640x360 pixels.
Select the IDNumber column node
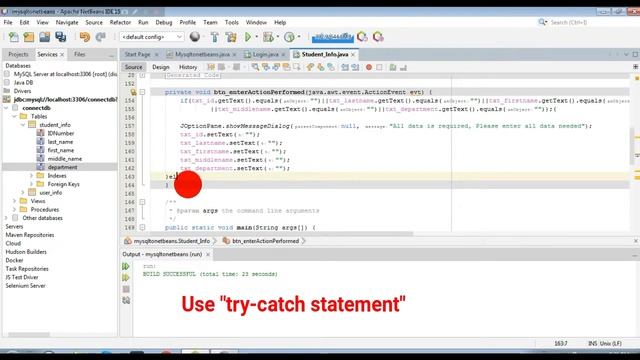pyautogui.click(x=60, y=133)
